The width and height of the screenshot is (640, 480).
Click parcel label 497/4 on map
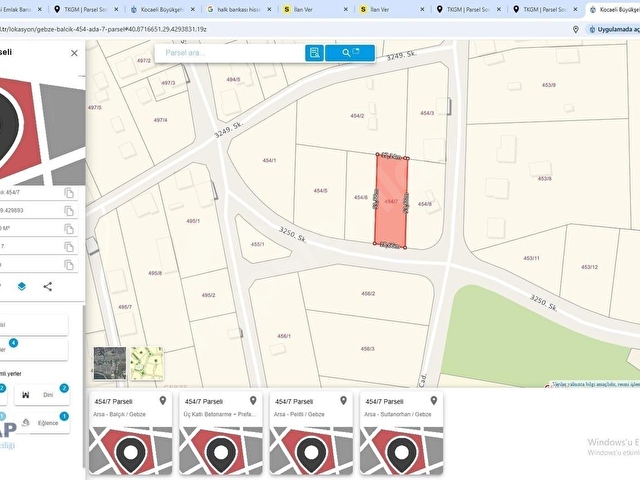pos(160,120)
